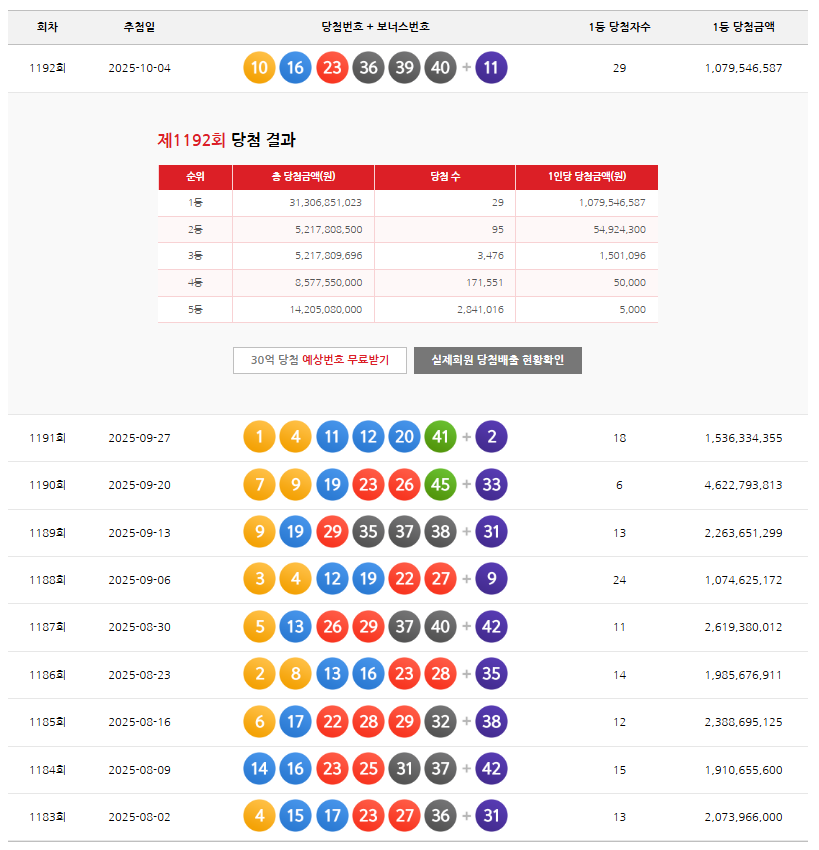Click the 1187회 prize amount 2,619,380,012

click(743, 627)
